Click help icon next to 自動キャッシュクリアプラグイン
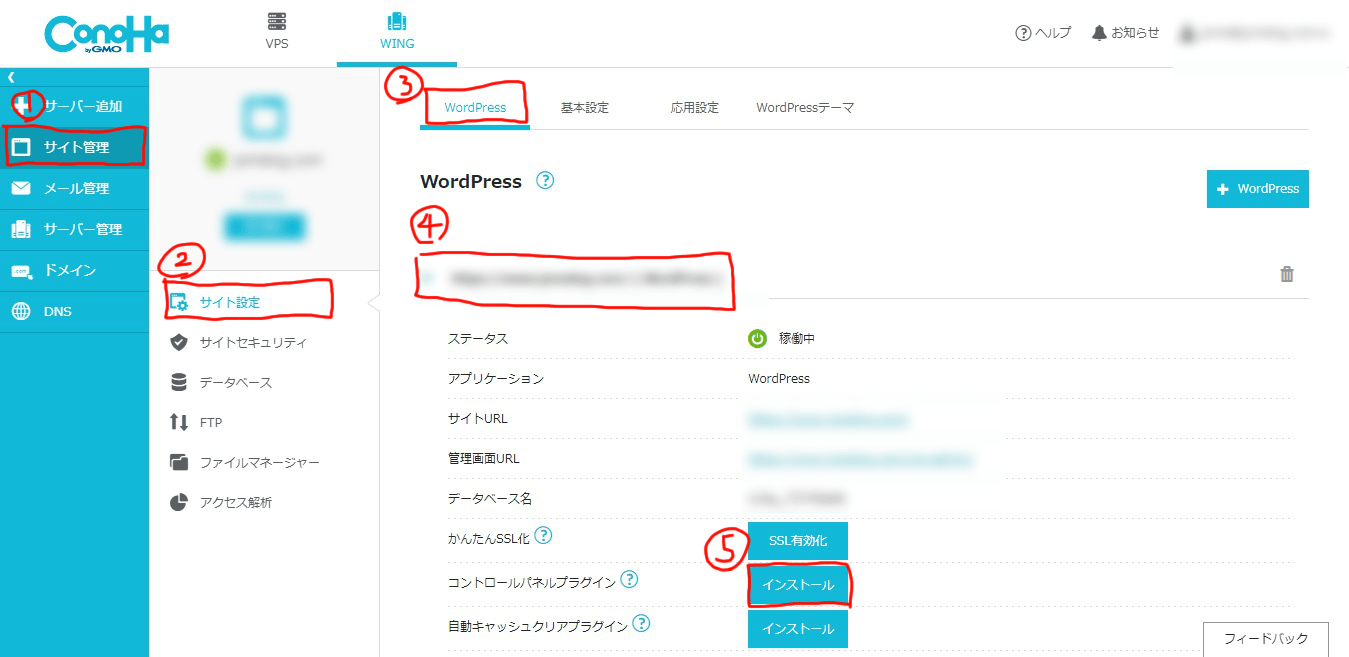1349x657 pixels. 641,623
